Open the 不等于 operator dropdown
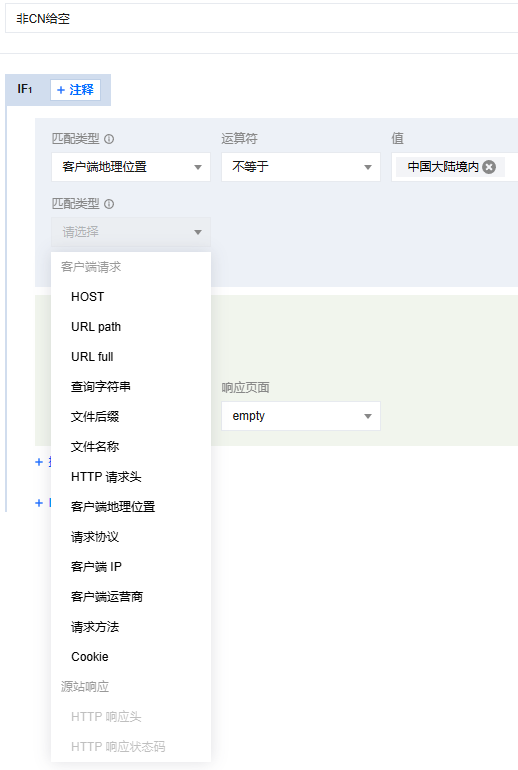 tap(300, 167)
